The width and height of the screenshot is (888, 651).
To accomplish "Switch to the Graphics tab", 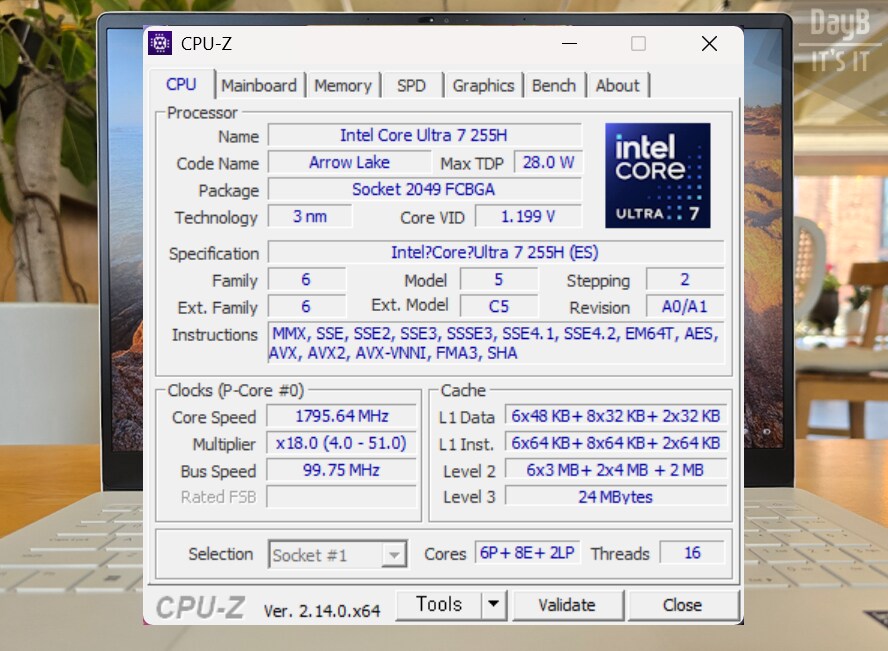I will pos(484,86).
